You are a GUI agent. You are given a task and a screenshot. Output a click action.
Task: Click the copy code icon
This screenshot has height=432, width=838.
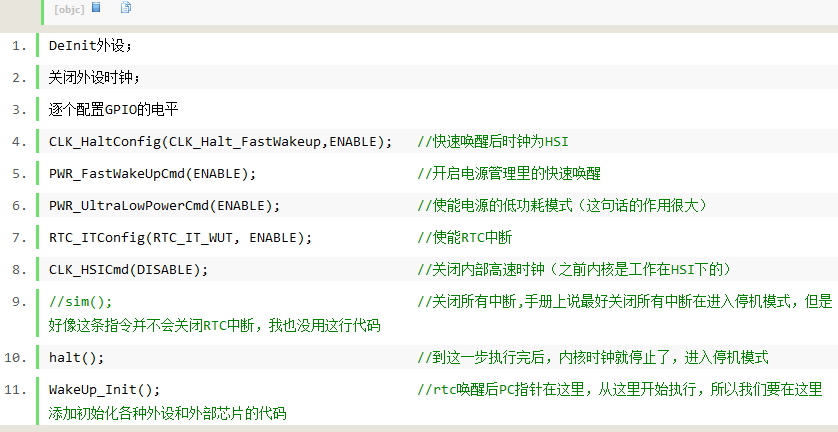tap(126, 7)
